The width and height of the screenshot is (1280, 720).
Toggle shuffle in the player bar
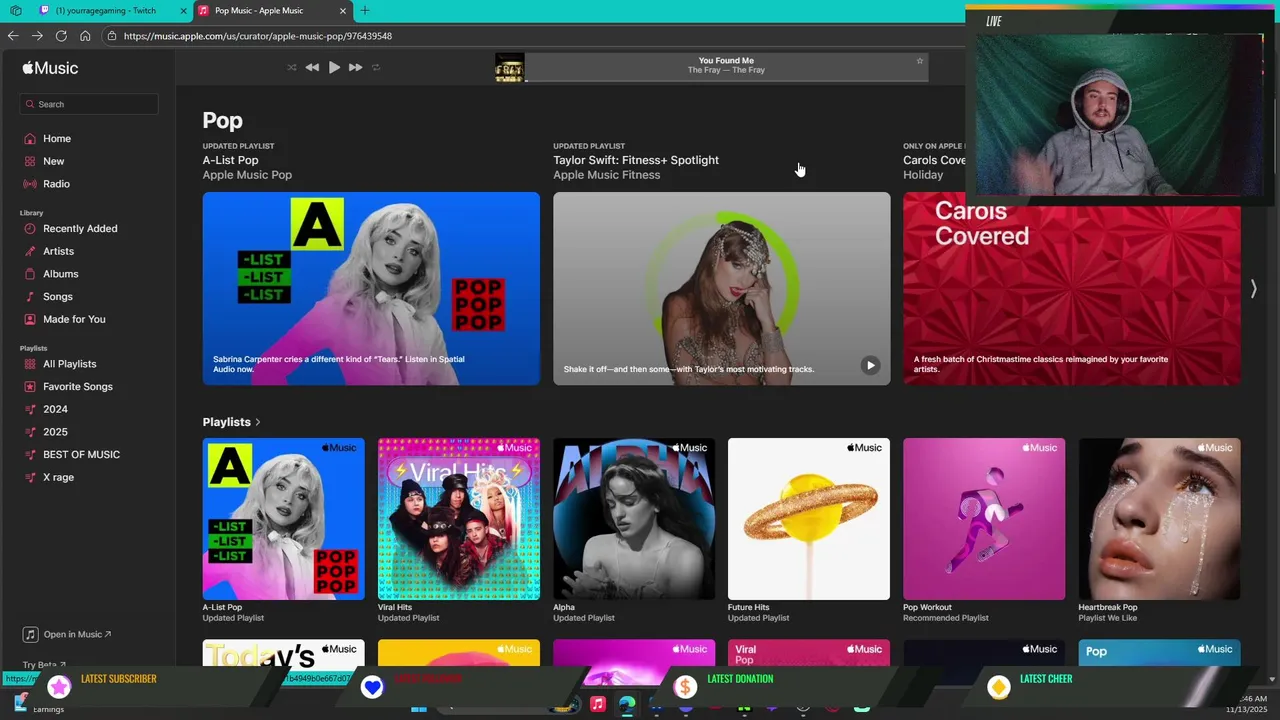pos(292,67)
